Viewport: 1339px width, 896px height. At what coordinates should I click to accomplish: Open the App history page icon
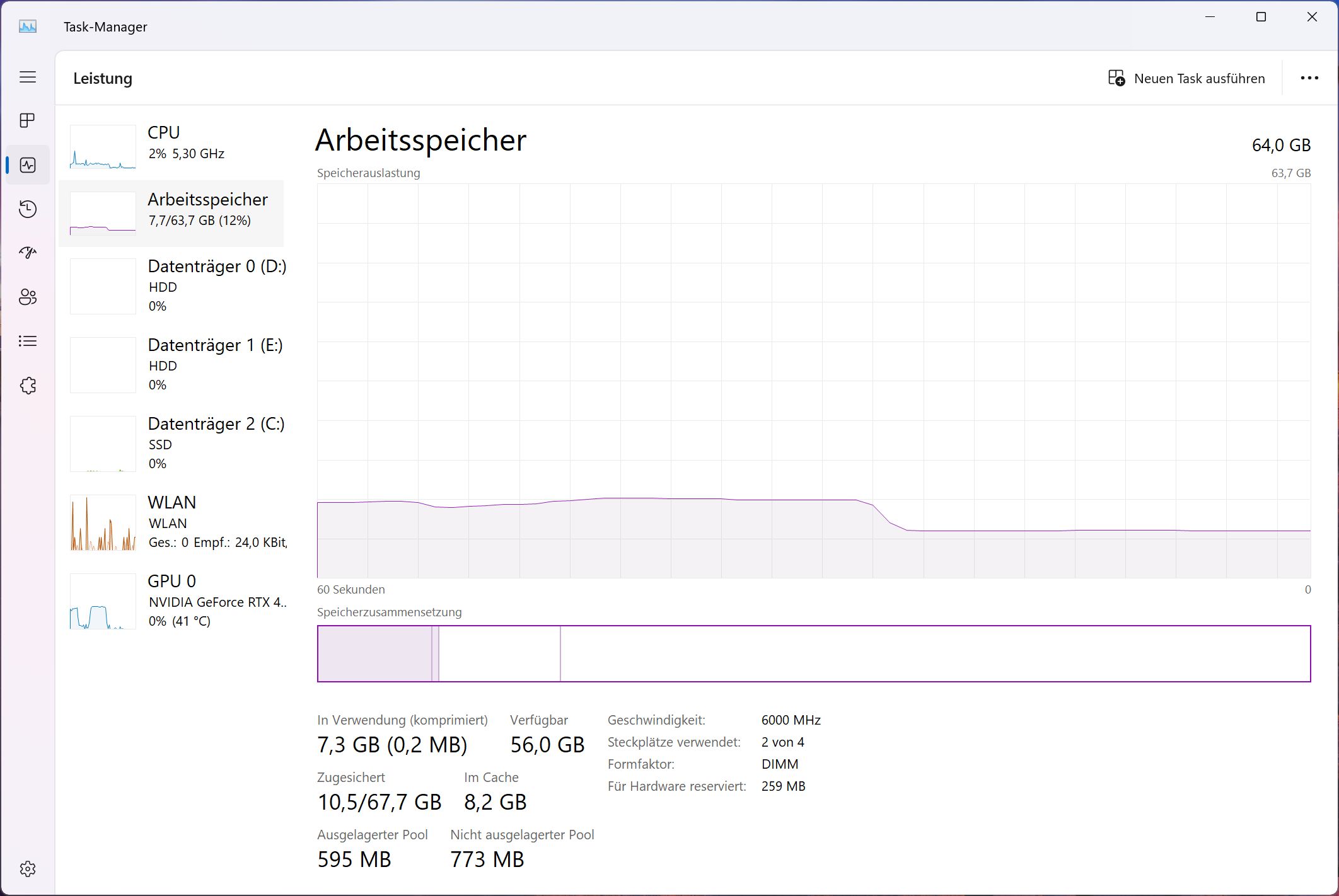[x=28, y=209]
